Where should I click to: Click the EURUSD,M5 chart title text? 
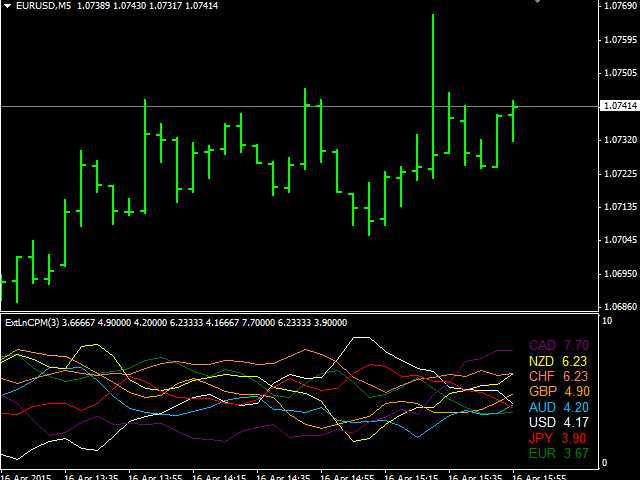click(43, 6)
